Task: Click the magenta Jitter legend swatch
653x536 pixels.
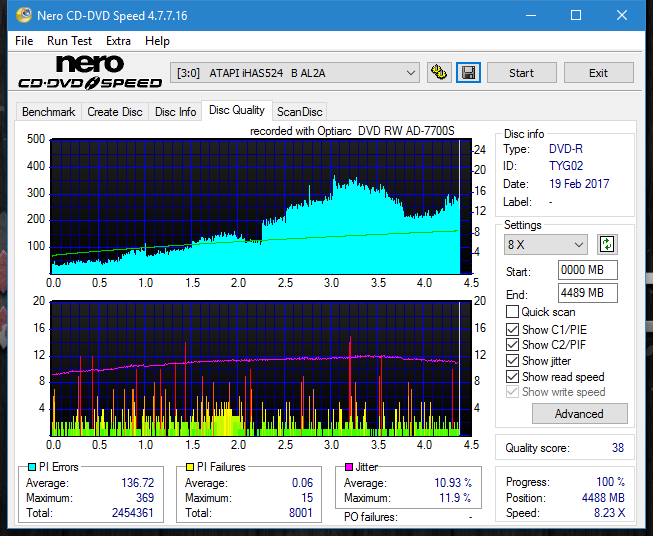Action: 349,467
